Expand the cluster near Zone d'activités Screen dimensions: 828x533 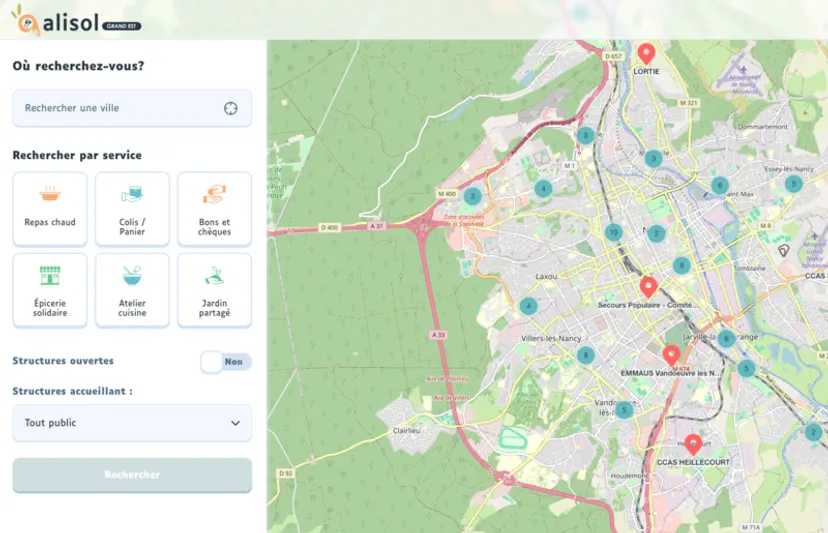pos(472,196)
